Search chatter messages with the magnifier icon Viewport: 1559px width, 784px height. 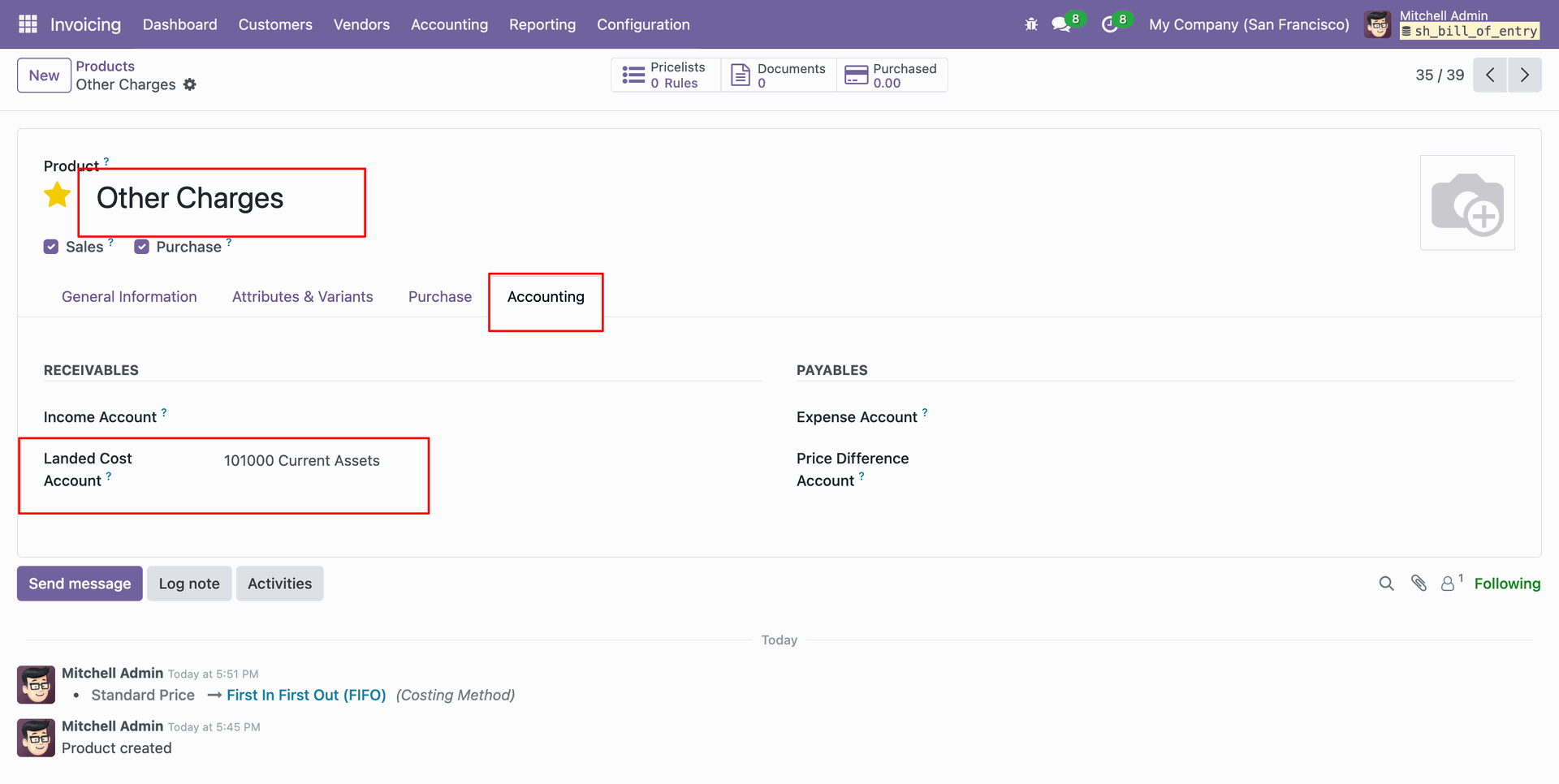coord(1387,584)
